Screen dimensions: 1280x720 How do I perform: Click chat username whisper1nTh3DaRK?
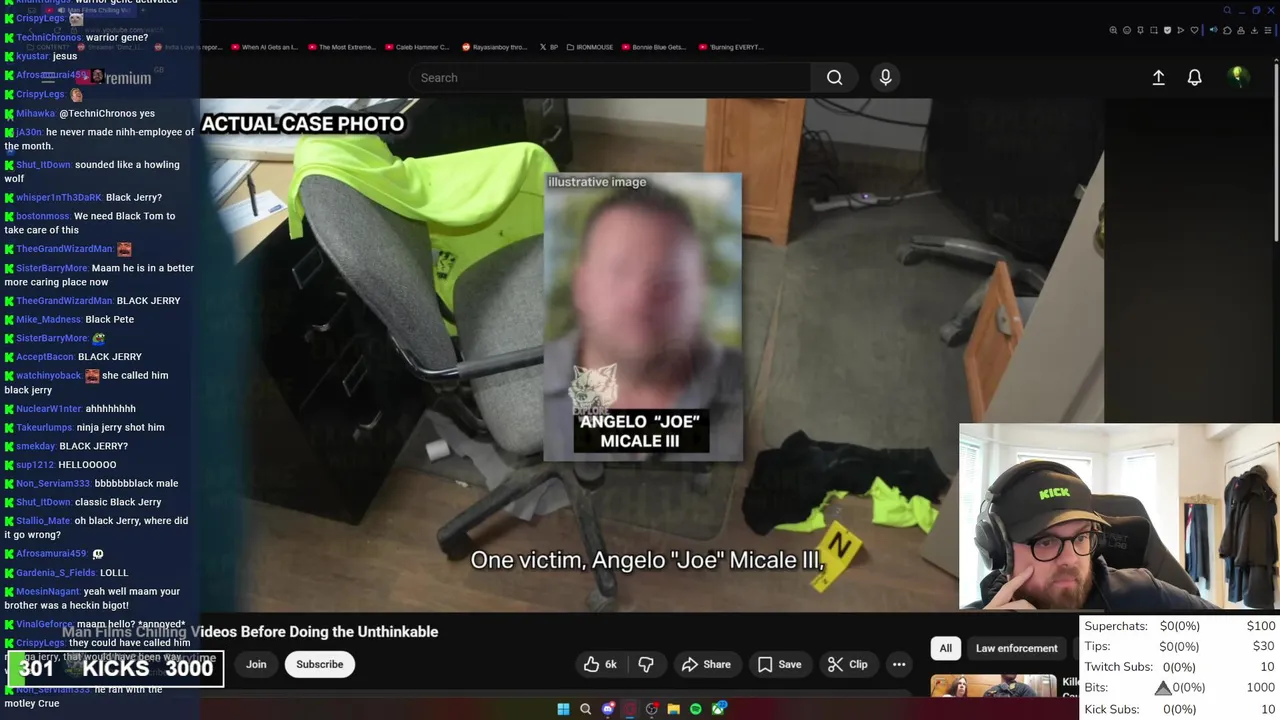59,197
